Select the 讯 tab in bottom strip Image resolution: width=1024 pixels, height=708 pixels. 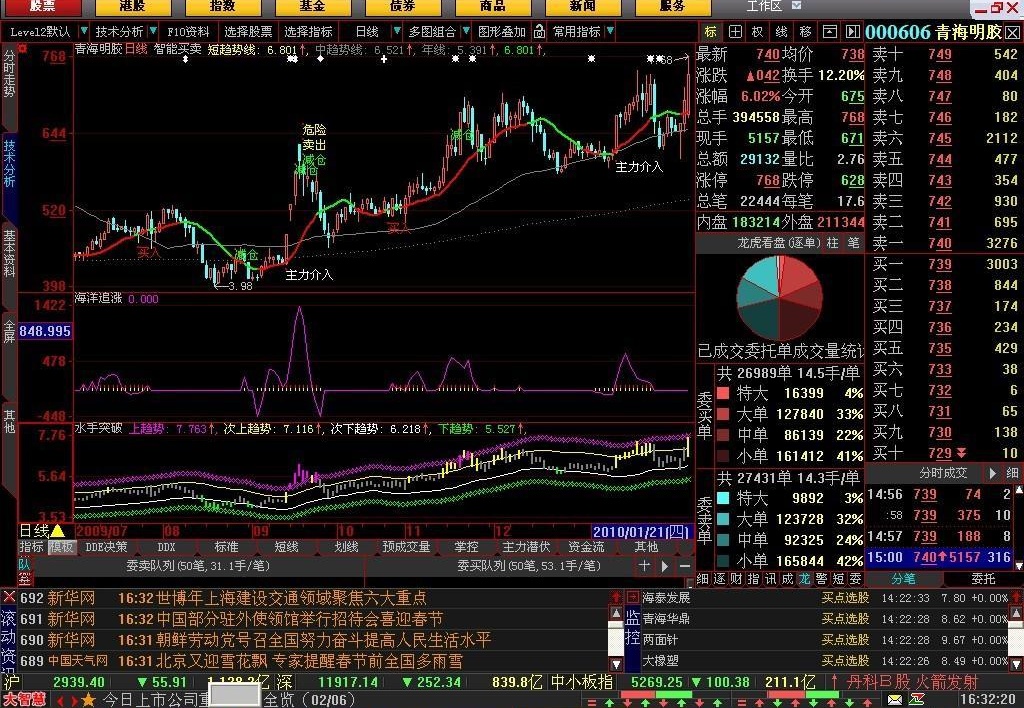(x=771, y=579)
